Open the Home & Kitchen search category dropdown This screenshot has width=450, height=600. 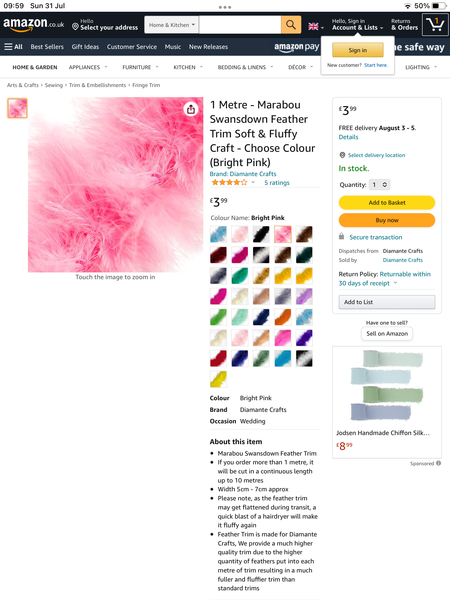coord(171,25)
